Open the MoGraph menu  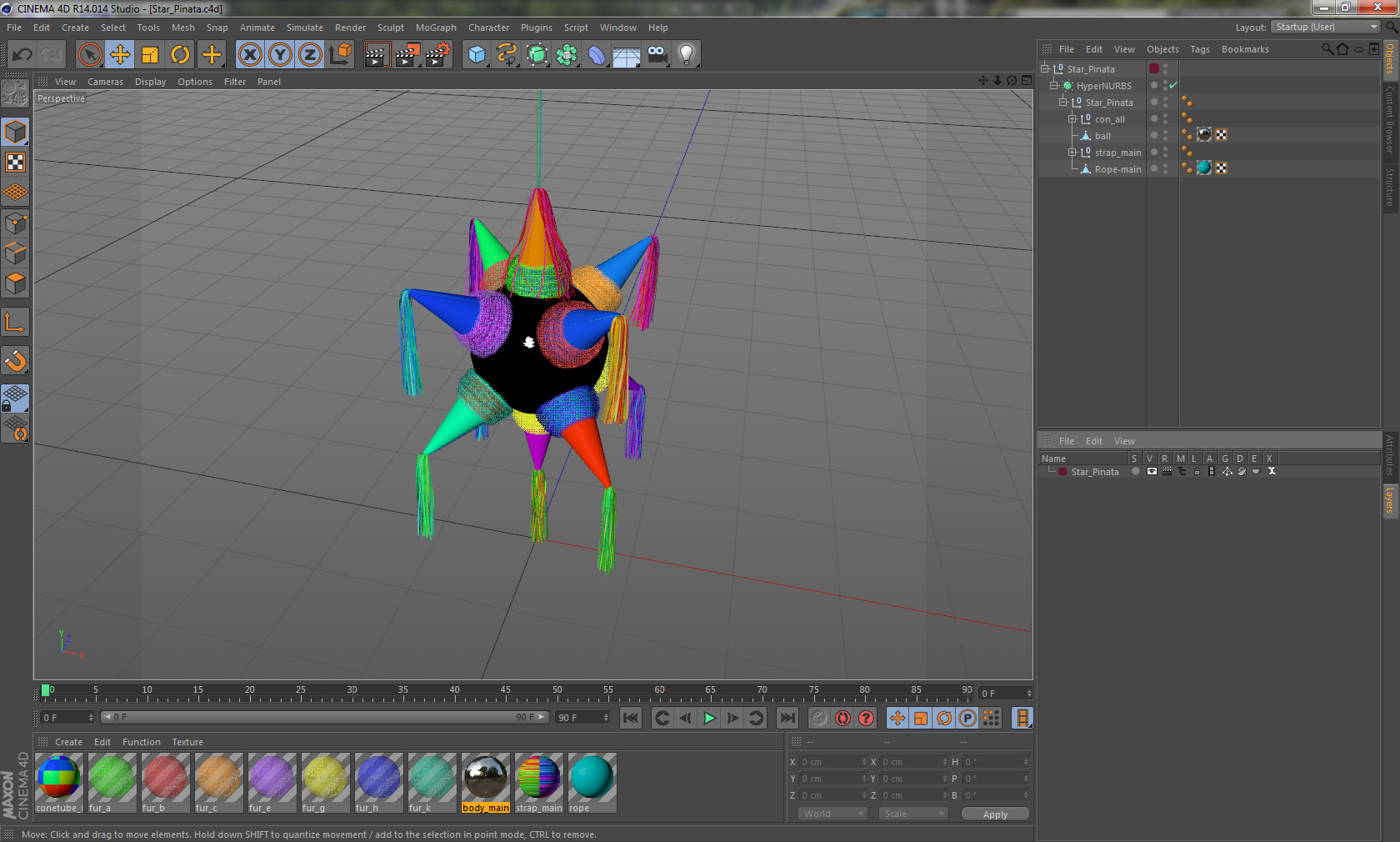click(x=436, y=28)
